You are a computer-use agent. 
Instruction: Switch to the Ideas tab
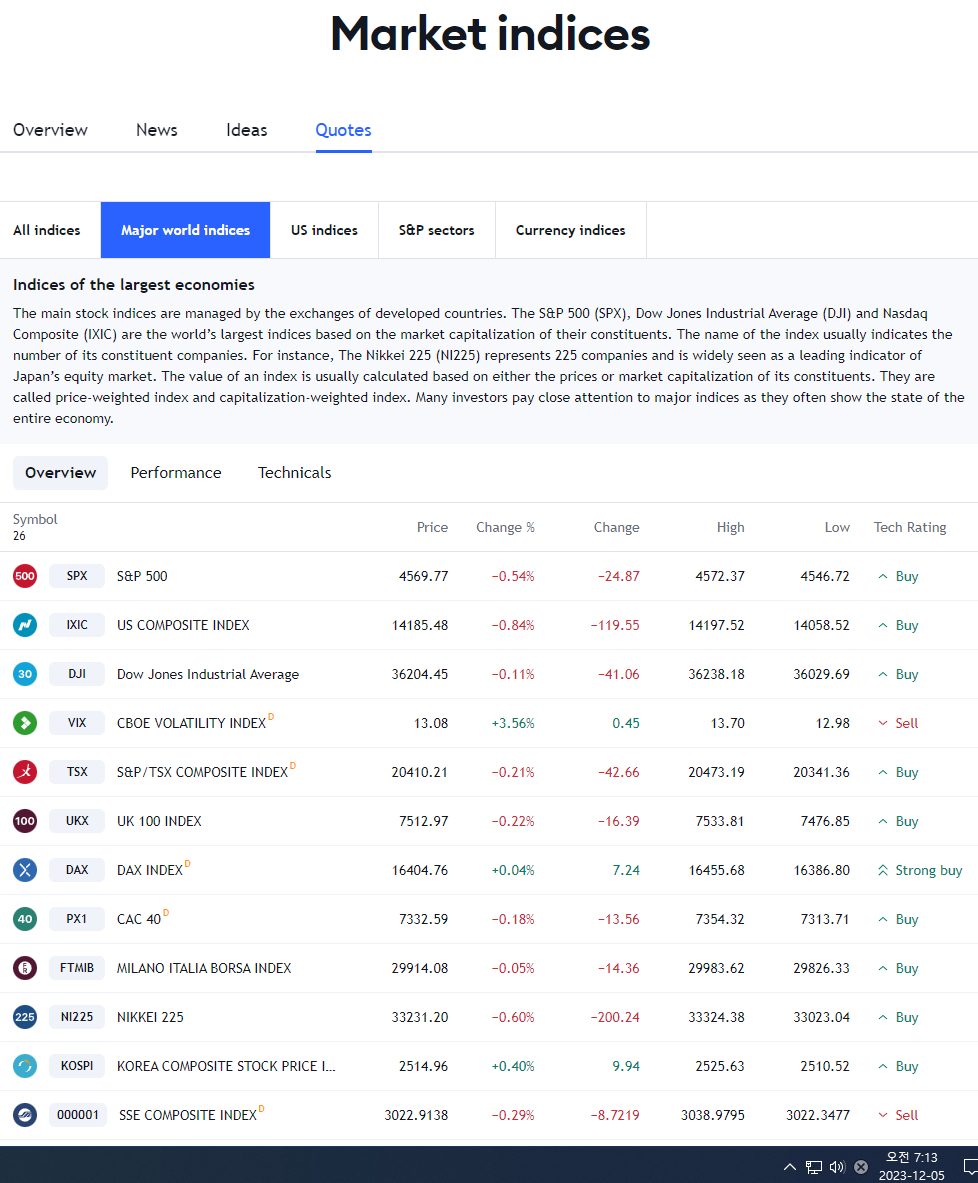(247, 130)
